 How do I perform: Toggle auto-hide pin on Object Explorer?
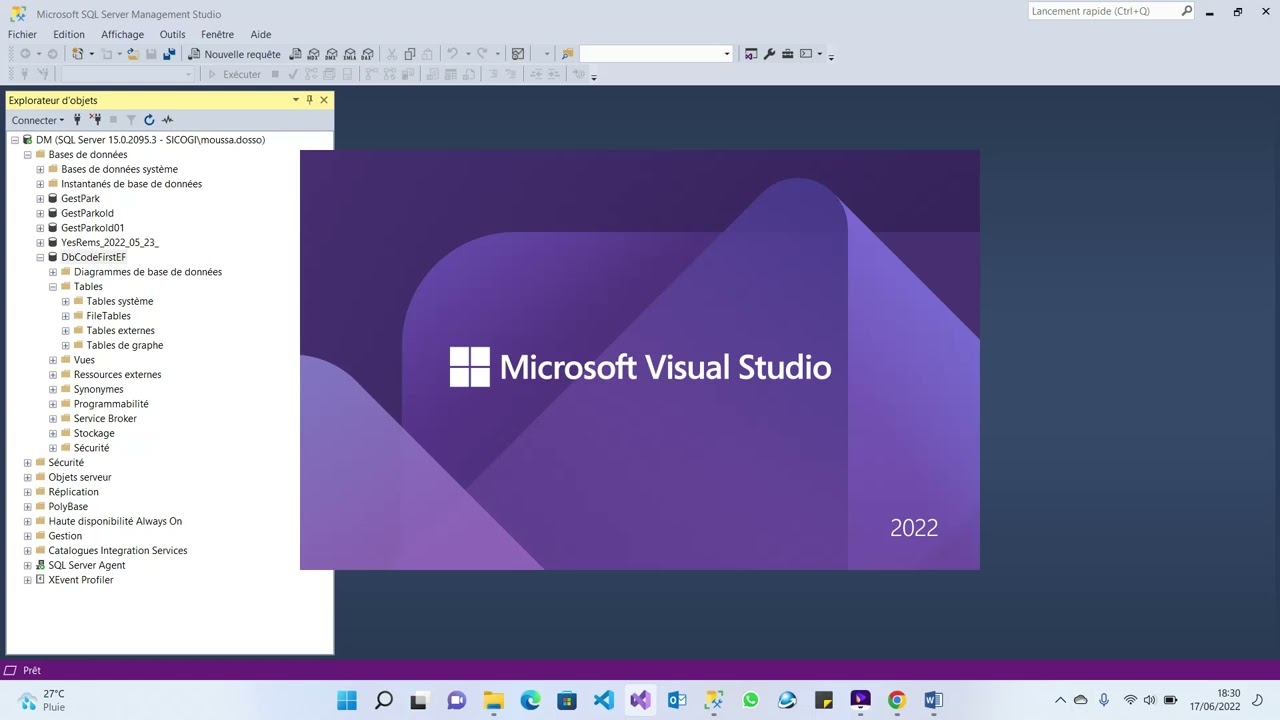[309, 100]
